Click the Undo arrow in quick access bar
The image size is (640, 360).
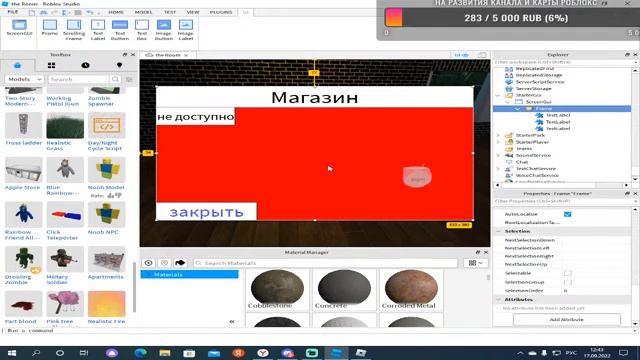point(90,12)
